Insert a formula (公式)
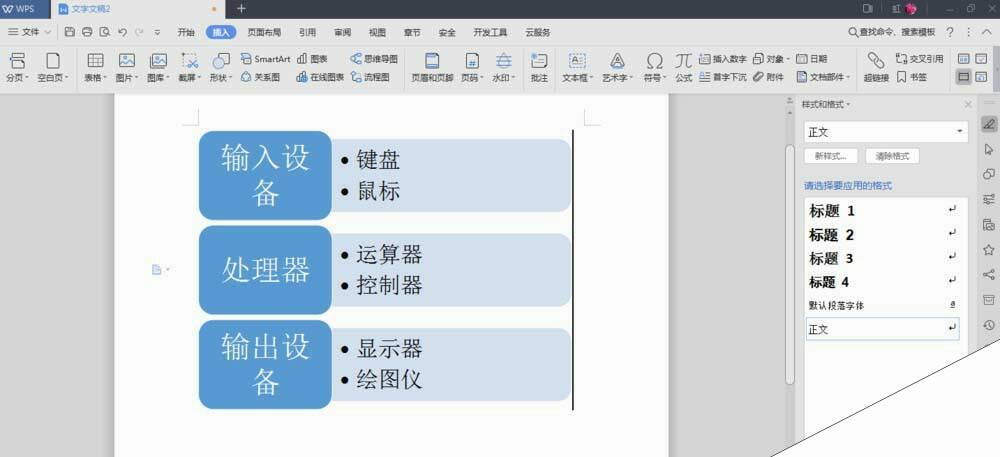Viewport: 1000px width, 457px height. (684, 68)
